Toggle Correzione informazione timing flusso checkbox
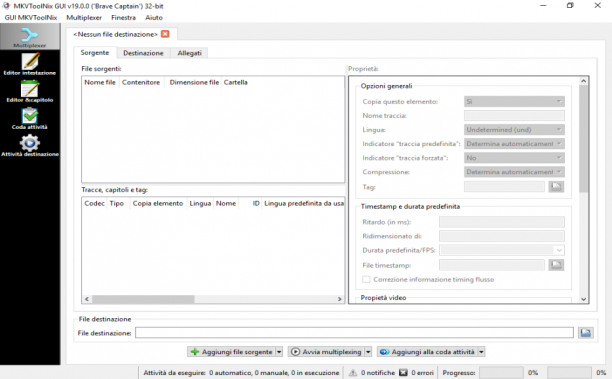Image resolution: width=612 pixels, height=379 pixels. point(366,279)
